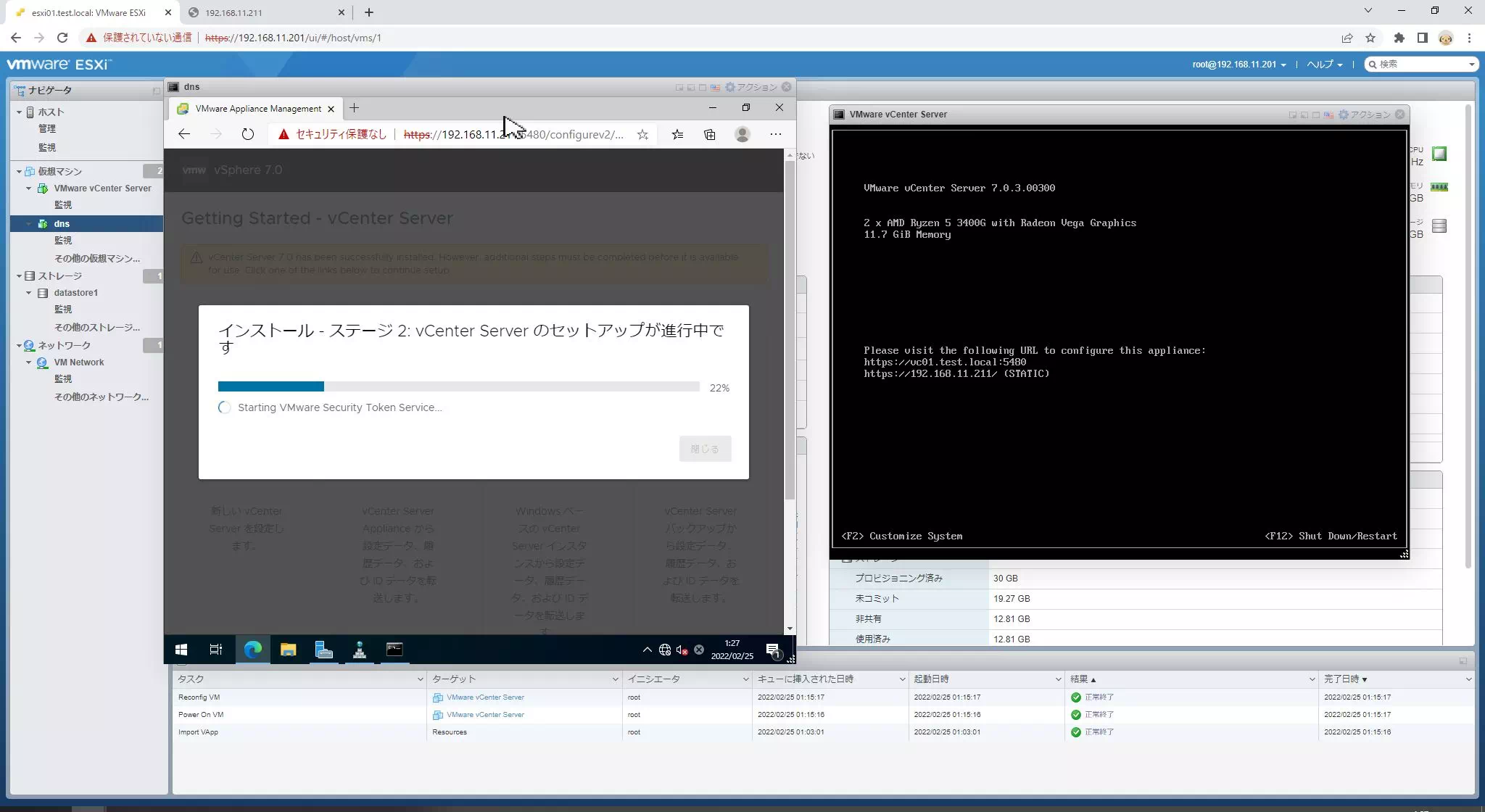The image size is (1485, 812).
Task: Click the profile avatar in the inner Edge toolbar
Action: [x=742, y=134]
